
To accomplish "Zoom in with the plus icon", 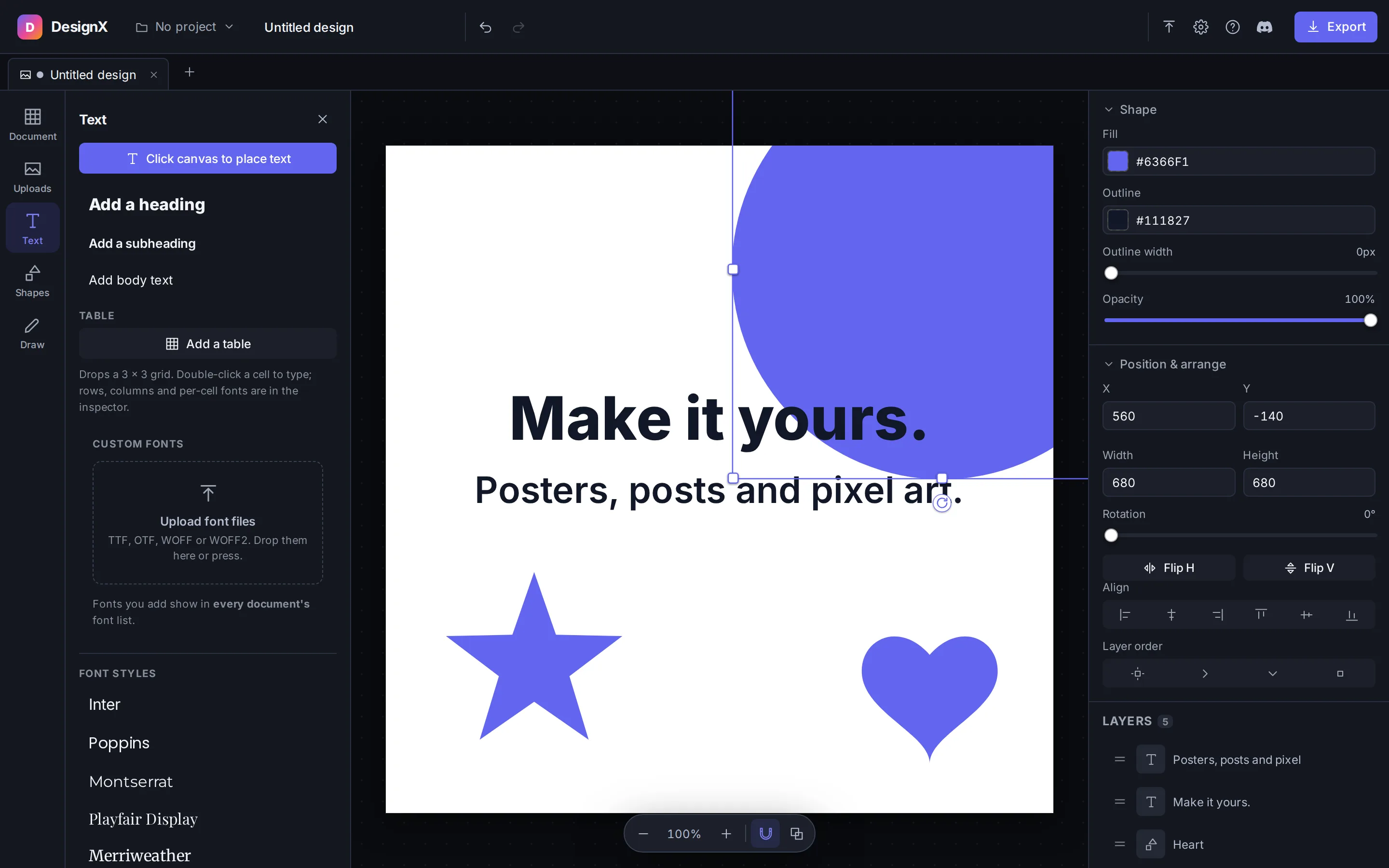I will (x=726, y=834).
